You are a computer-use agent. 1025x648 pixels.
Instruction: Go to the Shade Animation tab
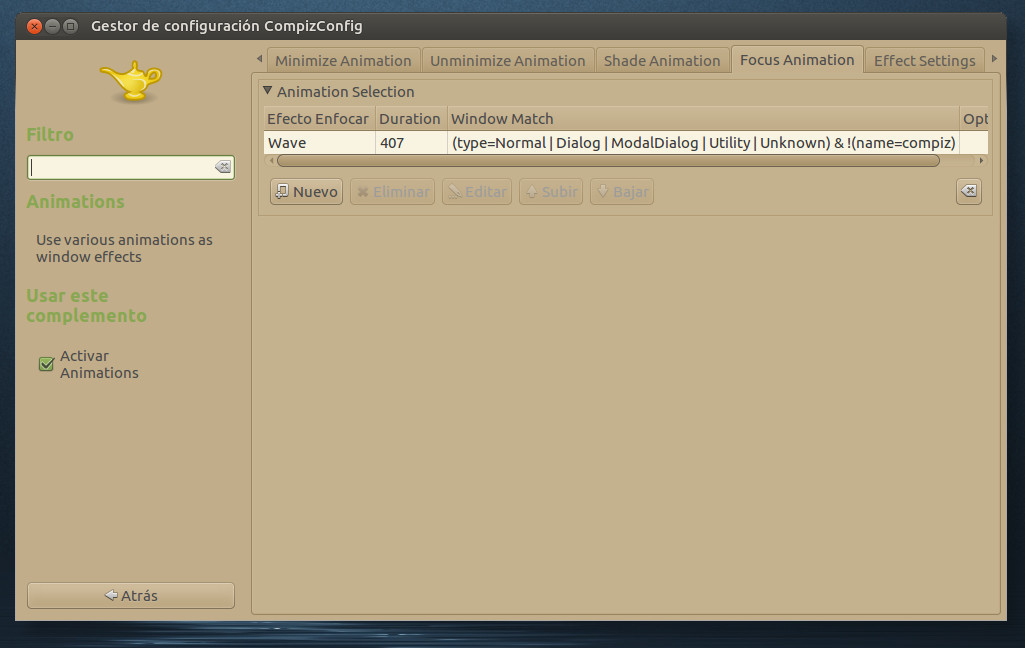pyautogui.click(x=662, y=61)
